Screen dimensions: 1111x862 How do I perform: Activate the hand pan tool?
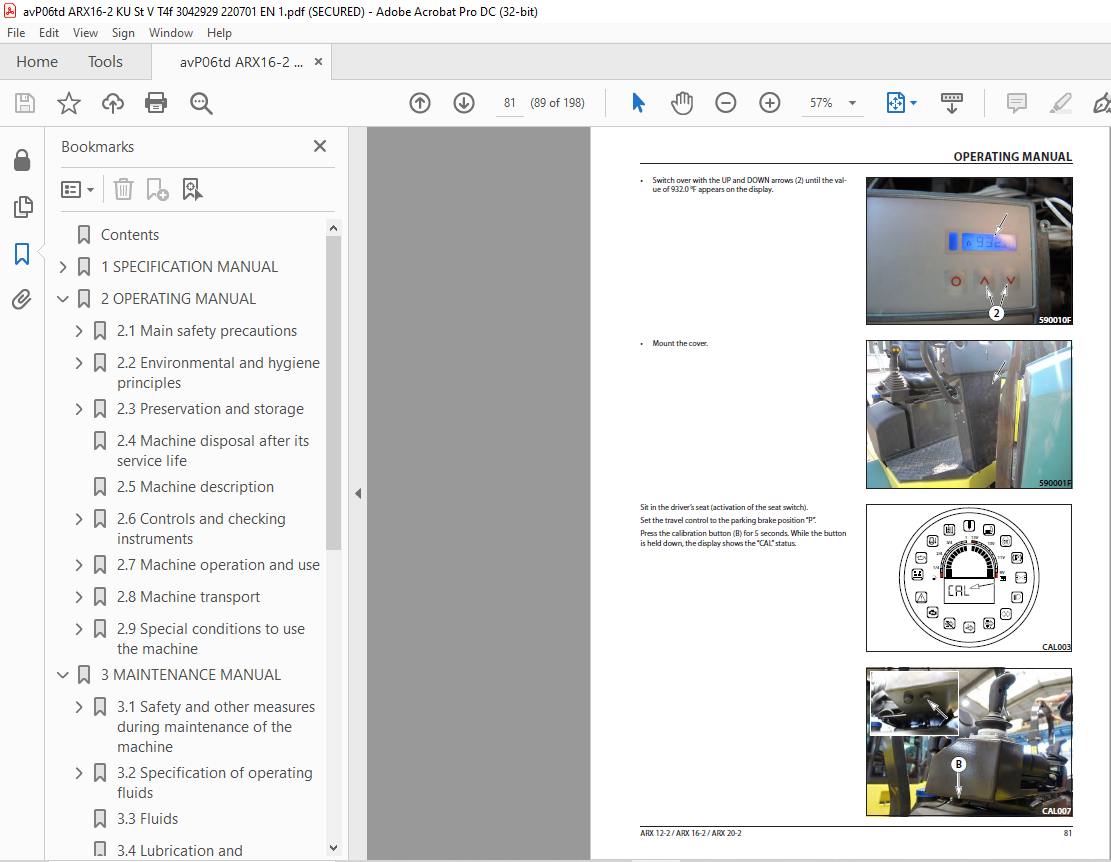[682, 103]
